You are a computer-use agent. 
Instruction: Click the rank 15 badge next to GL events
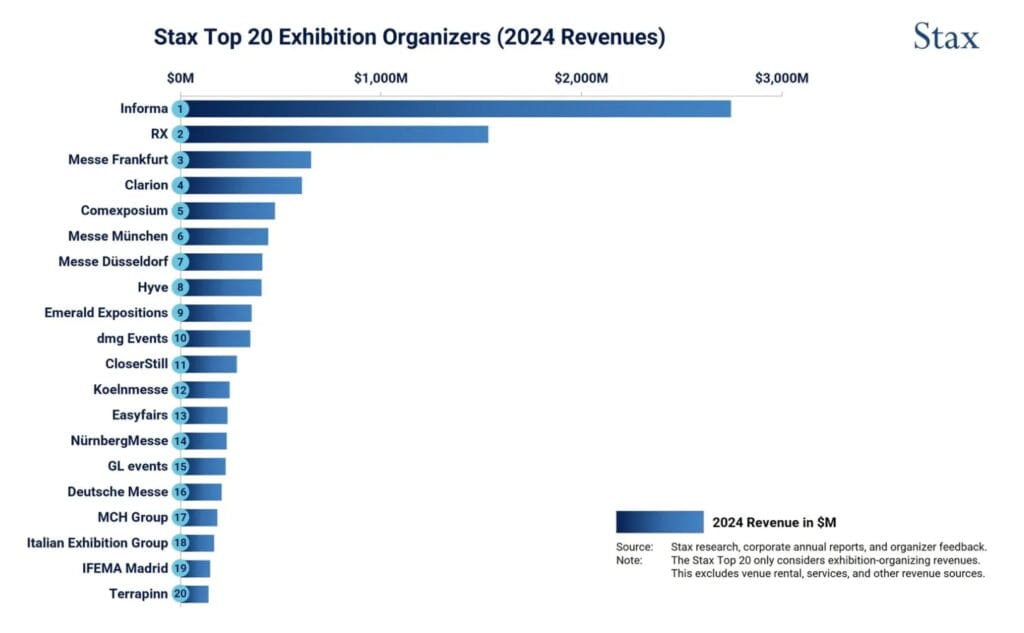pyautogui.click(x=181, y=466)
